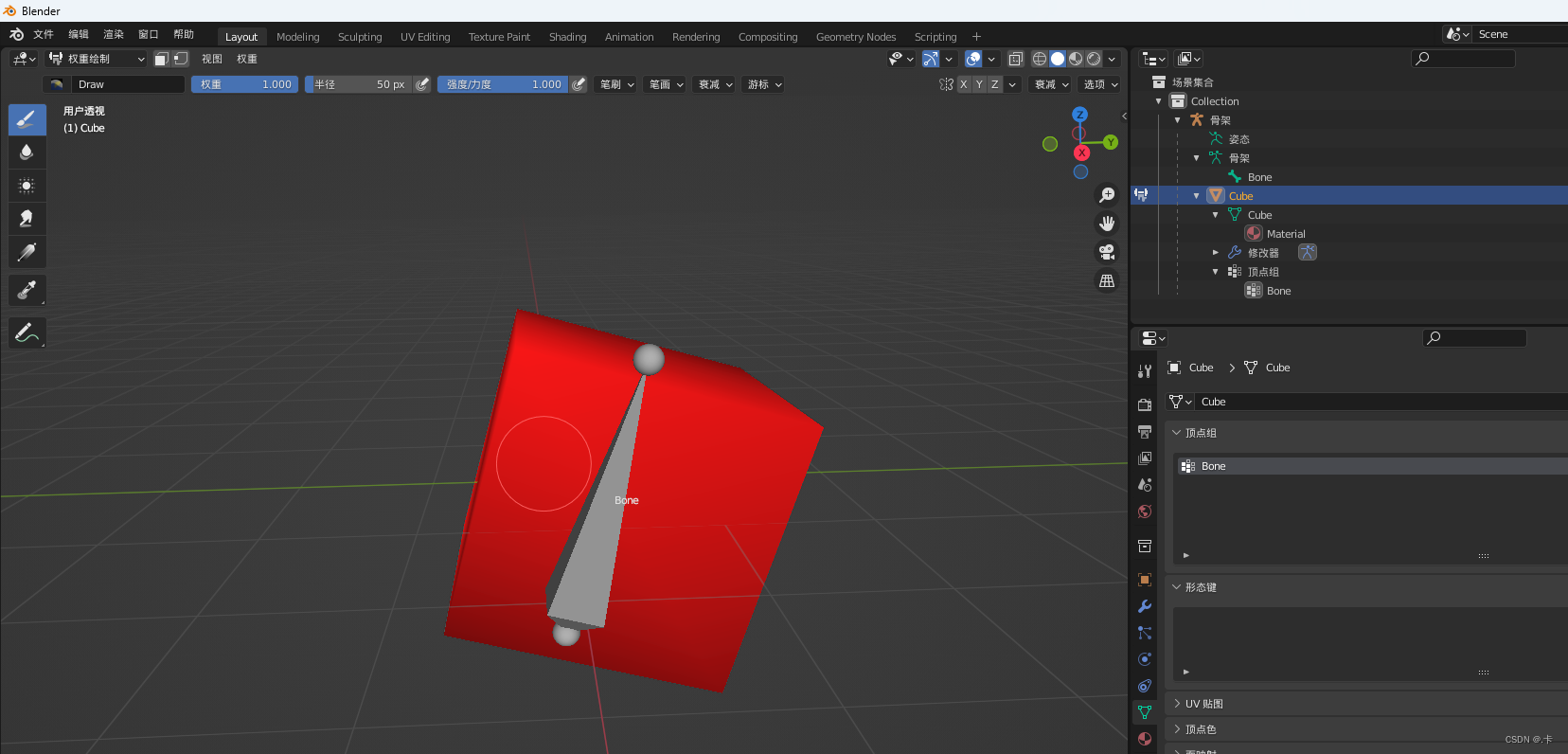Open the 权重 menu in viewport header
This screenshot has height=754, width=1568.
[247, 59]
